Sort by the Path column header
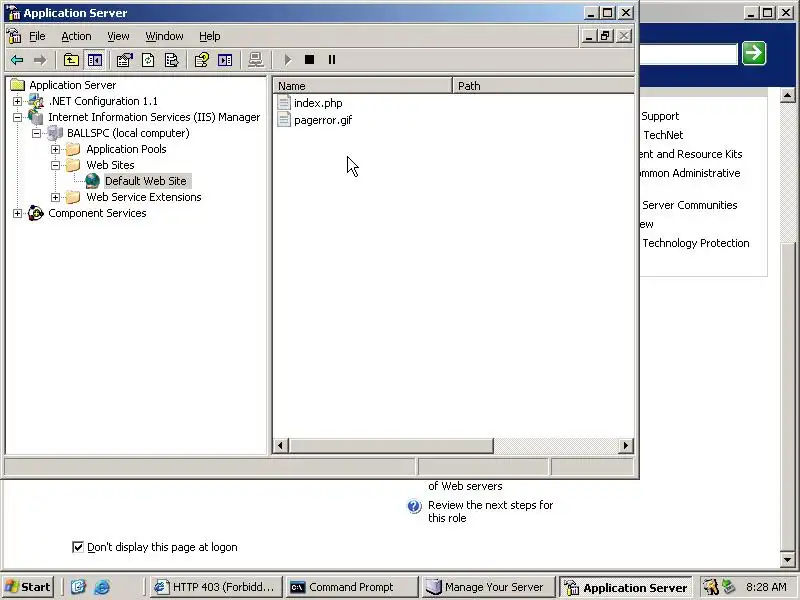Viewport: 800px width, 600px height. point(543,86)
